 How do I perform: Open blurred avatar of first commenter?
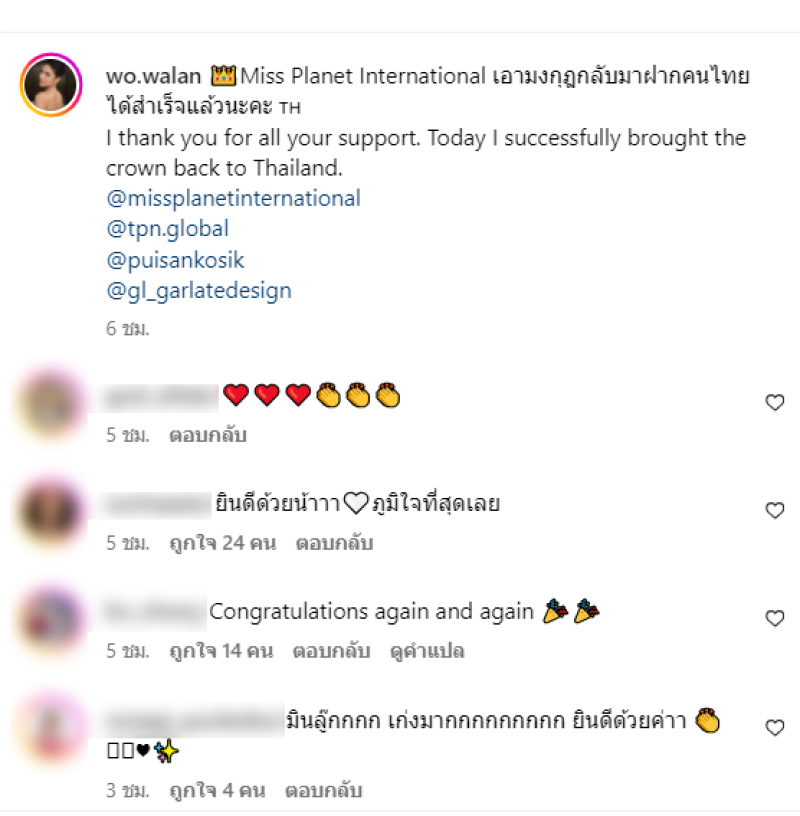[x=51, y=403]
